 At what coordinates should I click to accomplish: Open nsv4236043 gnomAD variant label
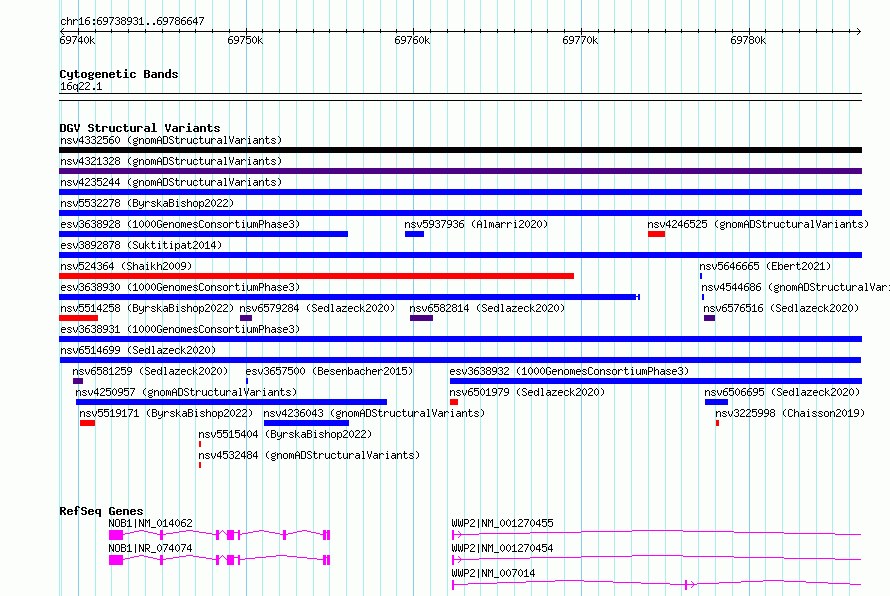tap(374, 413)
